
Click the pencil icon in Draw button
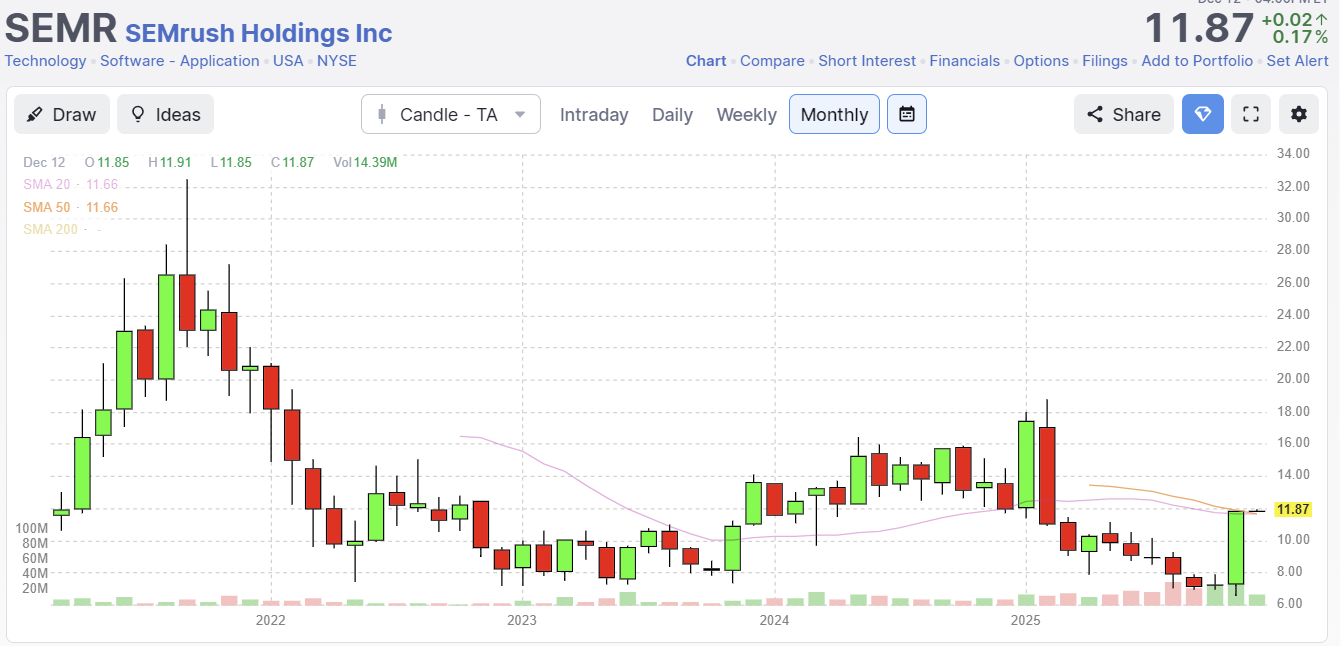click(35, 114)
